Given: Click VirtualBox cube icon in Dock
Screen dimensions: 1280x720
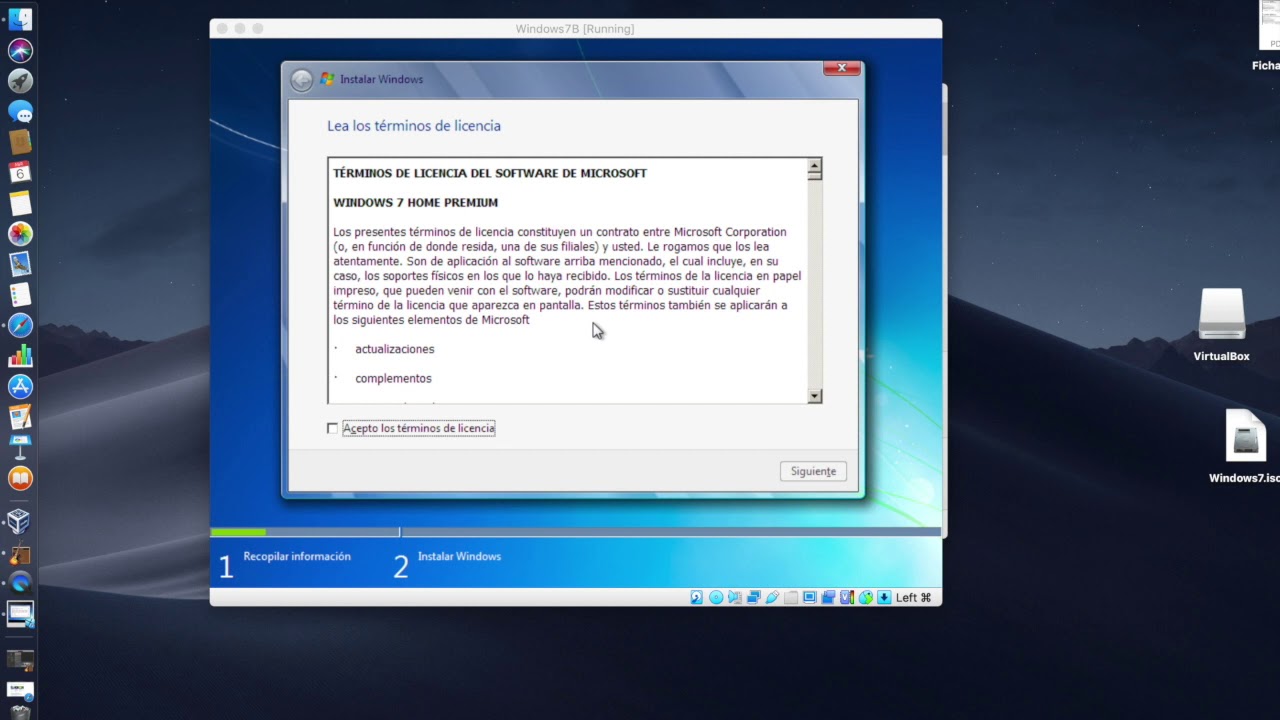Looking at the screenshot, I should click(x=19, y=521).
